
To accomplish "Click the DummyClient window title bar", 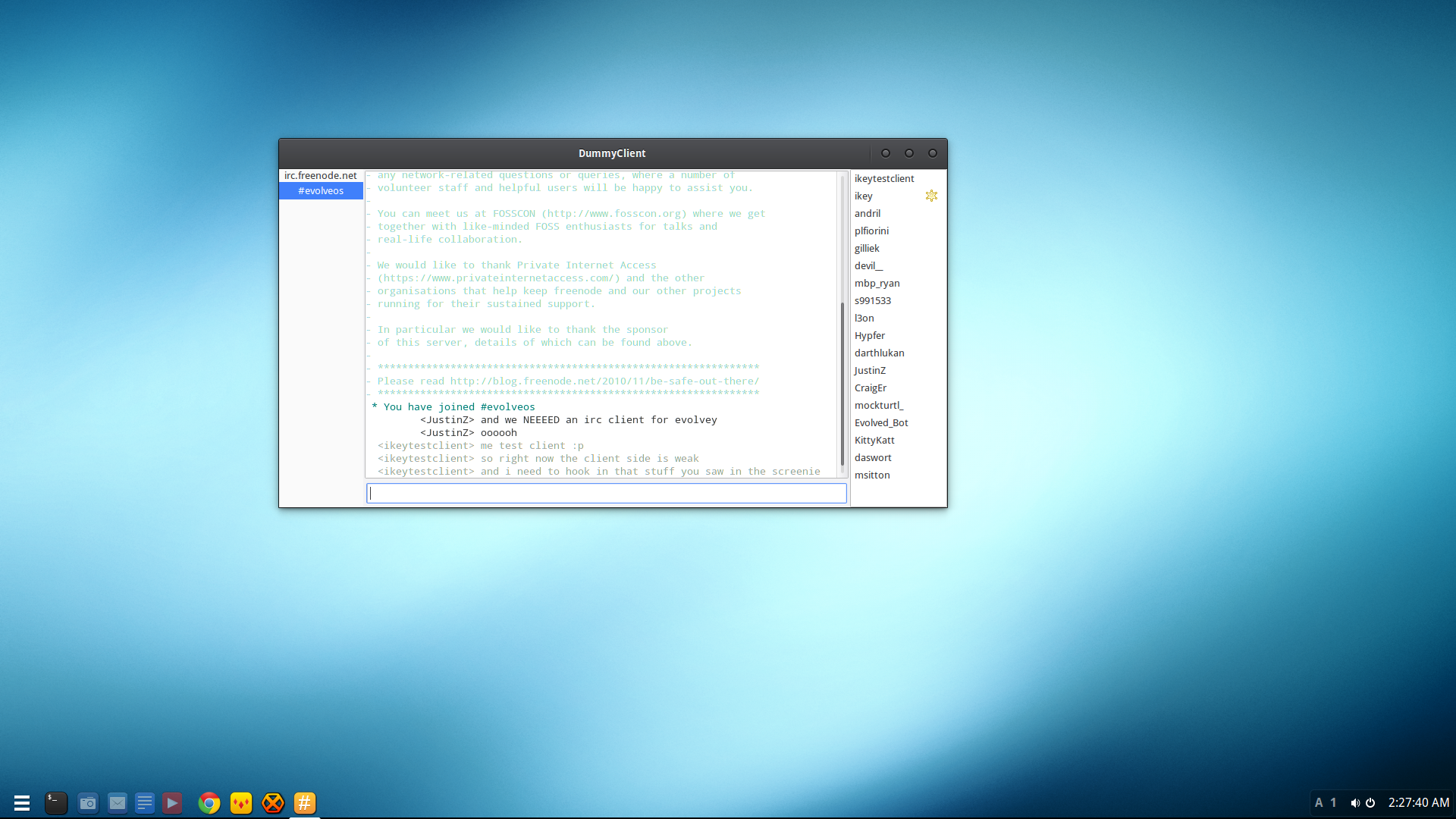I will (x=612, y=153).
